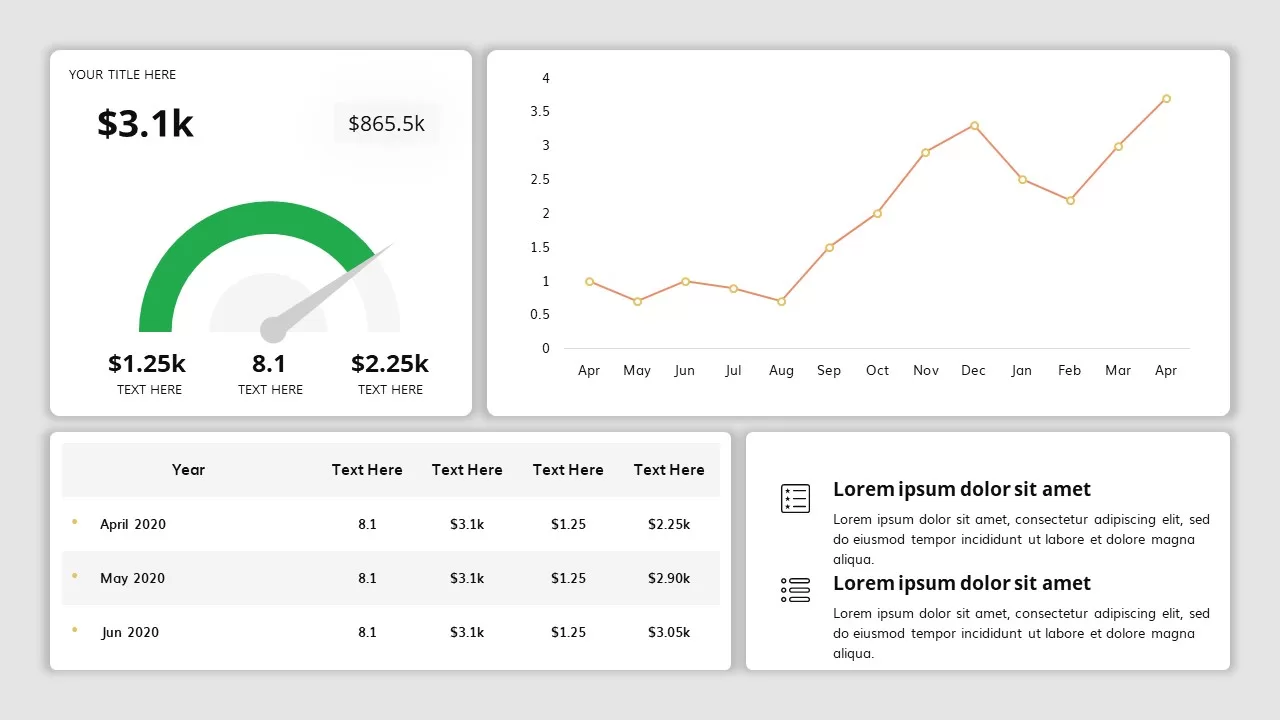Screen dimensions: 1280x720
Task: Click the star checklist icon
Action: point(795,498)
